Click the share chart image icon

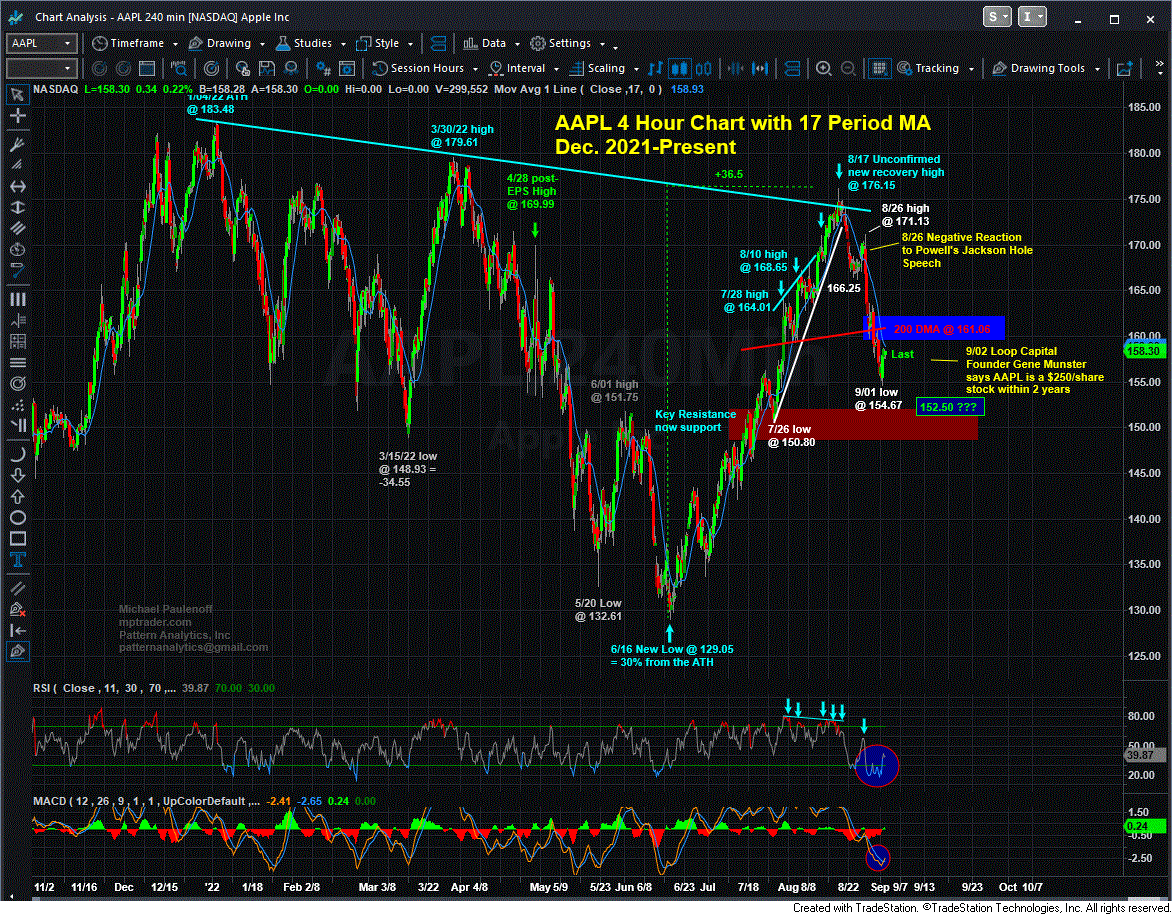1124,69
